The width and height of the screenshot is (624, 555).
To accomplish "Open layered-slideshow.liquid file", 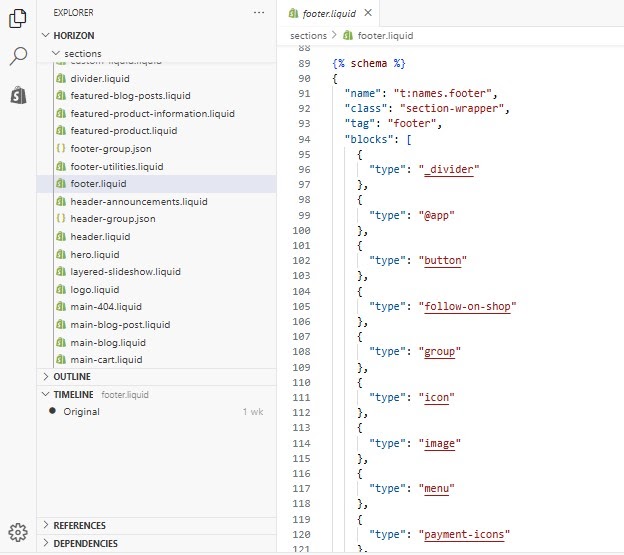I will point(156,272).
